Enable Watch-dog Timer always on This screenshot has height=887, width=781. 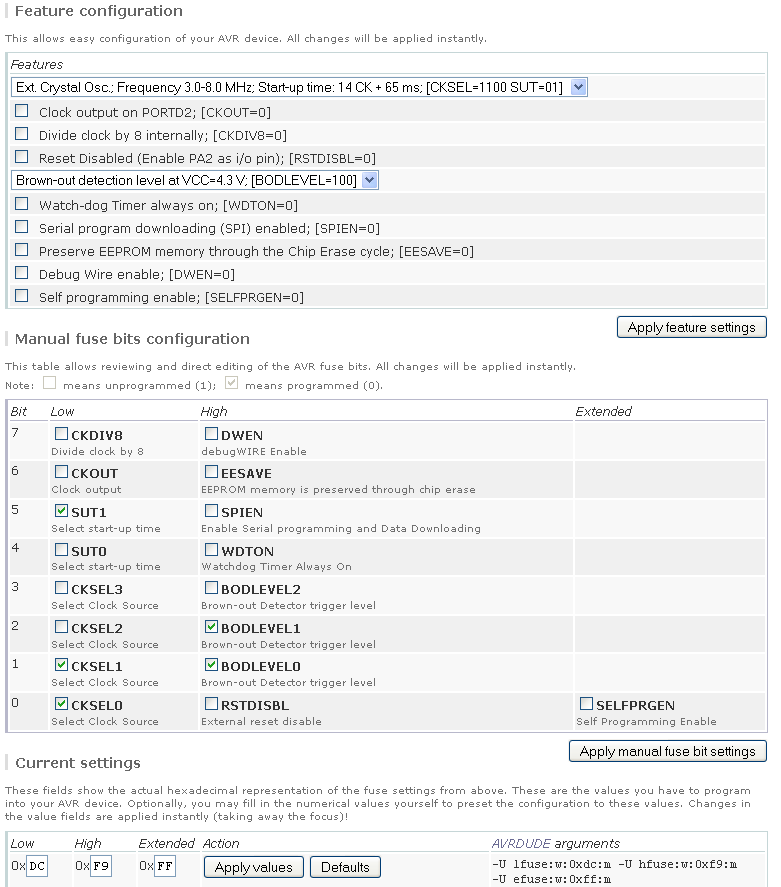point(21,204)
